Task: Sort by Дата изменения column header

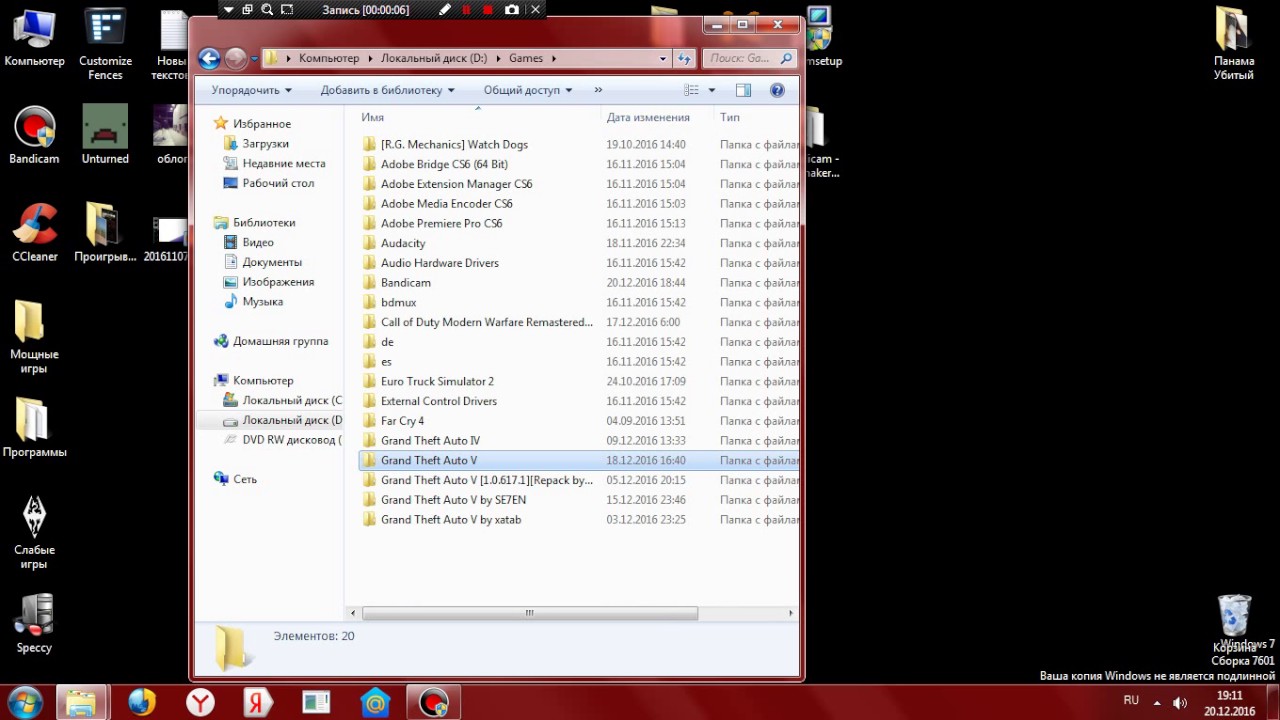Action: [x=657, y=117]
